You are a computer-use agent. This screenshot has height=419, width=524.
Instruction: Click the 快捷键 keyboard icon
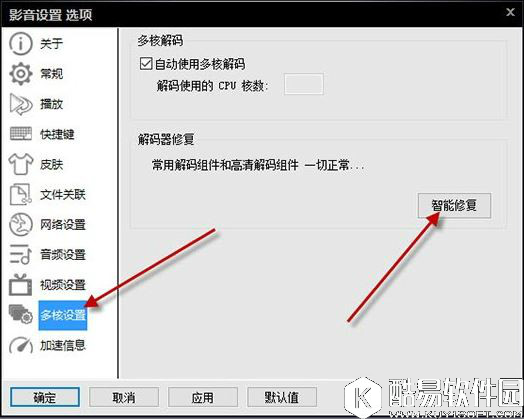click(21, 134)
